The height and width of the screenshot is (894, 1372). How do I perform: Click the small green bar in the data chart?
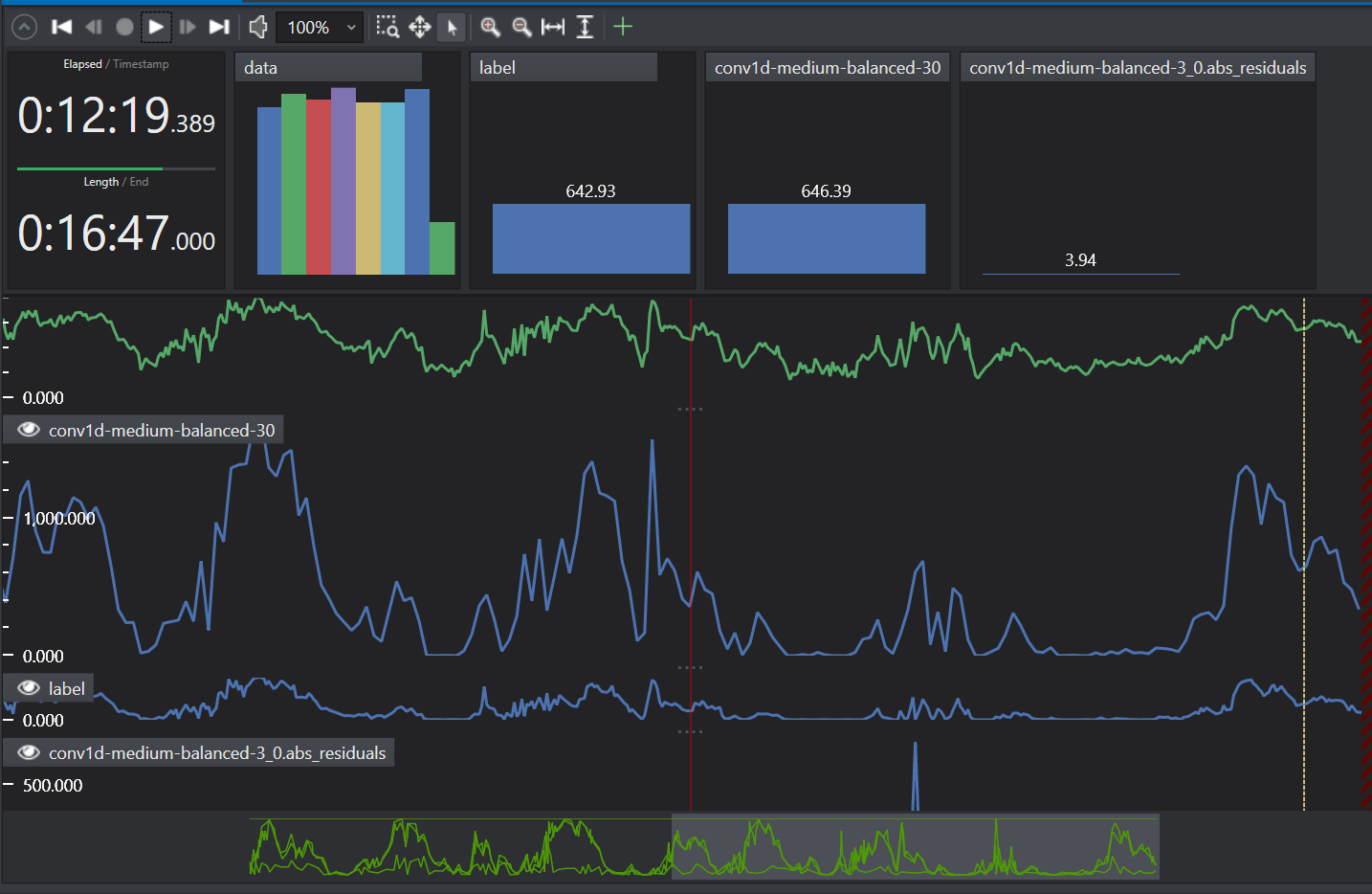click(x=442, y=248)
